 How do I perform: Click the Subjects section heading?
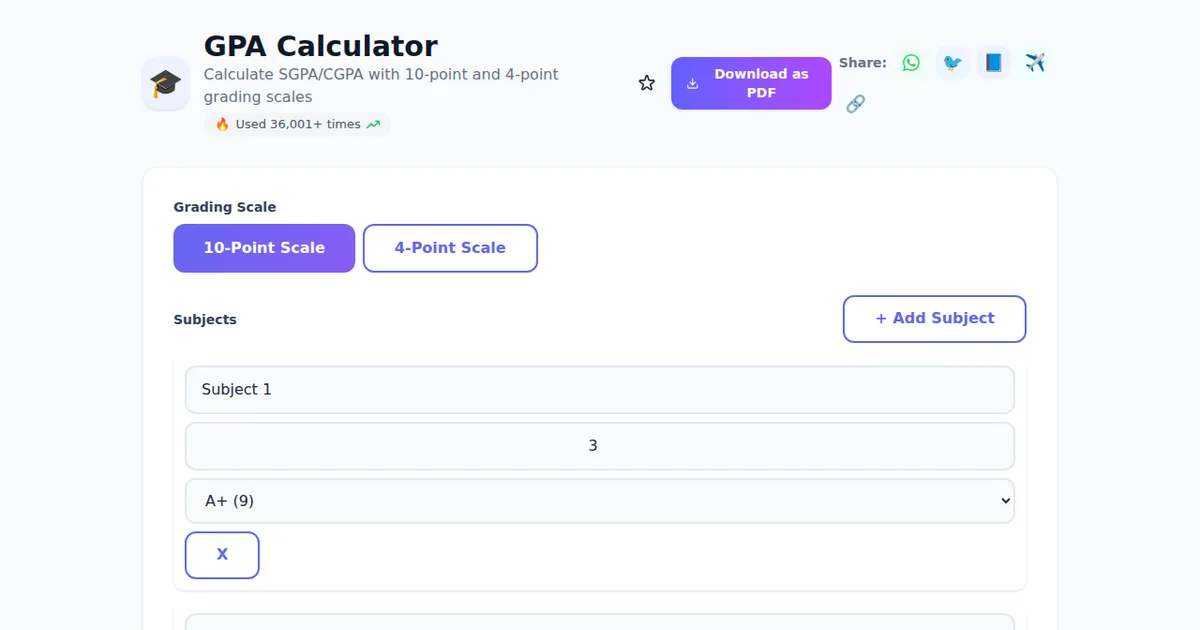[x=205, y=319]
